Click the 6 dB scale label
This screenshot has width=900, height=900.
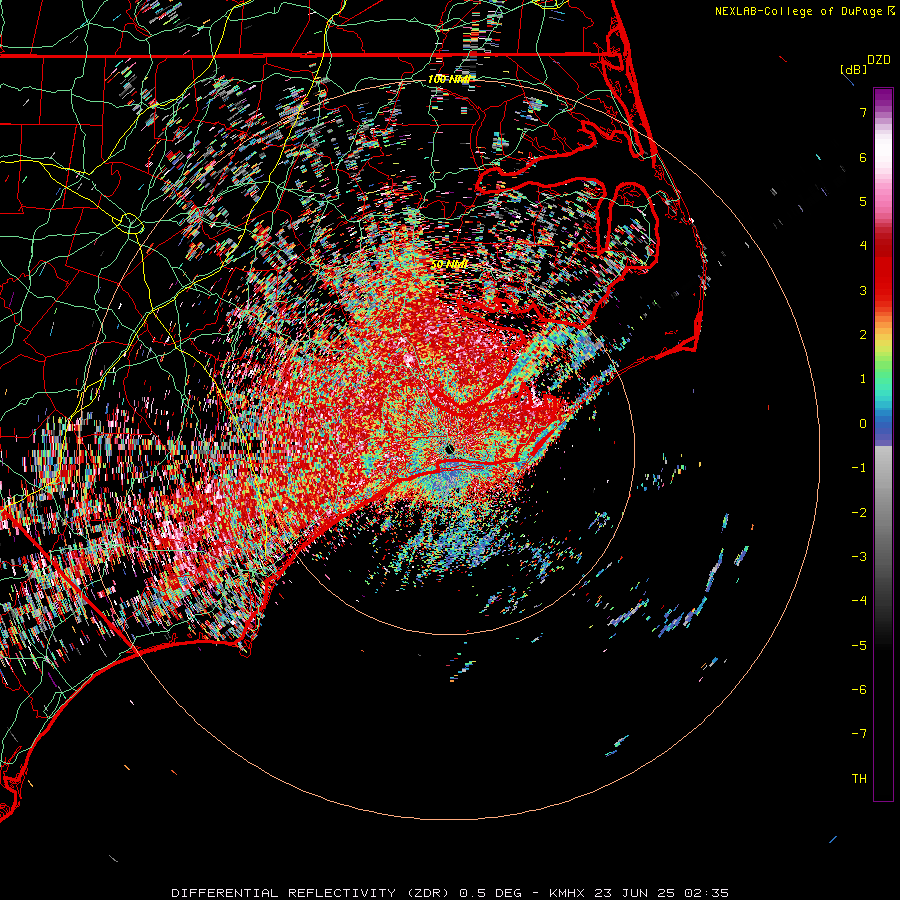(863, 157)
